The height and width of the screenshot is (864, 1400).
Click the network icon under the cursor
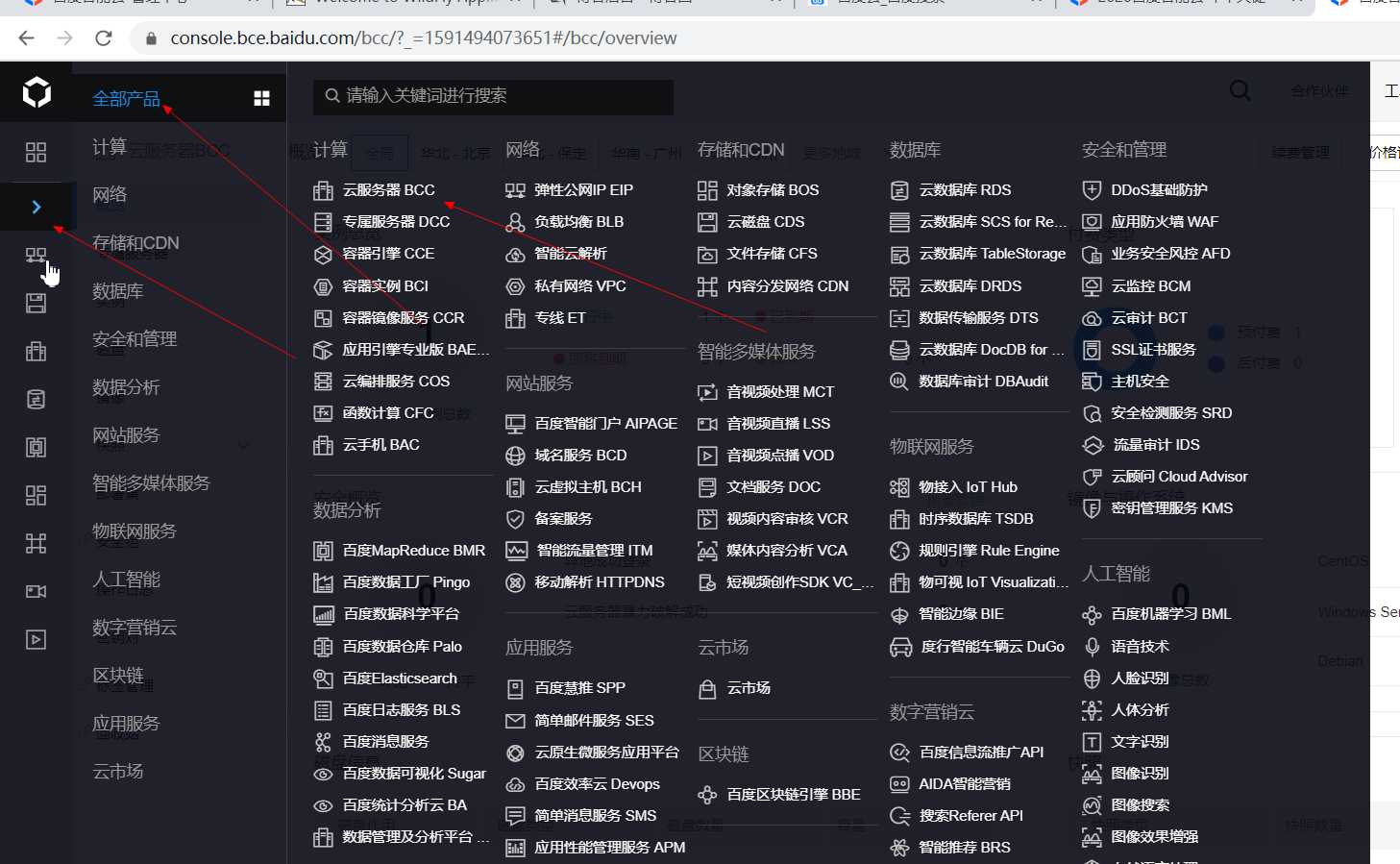point(36,256)
